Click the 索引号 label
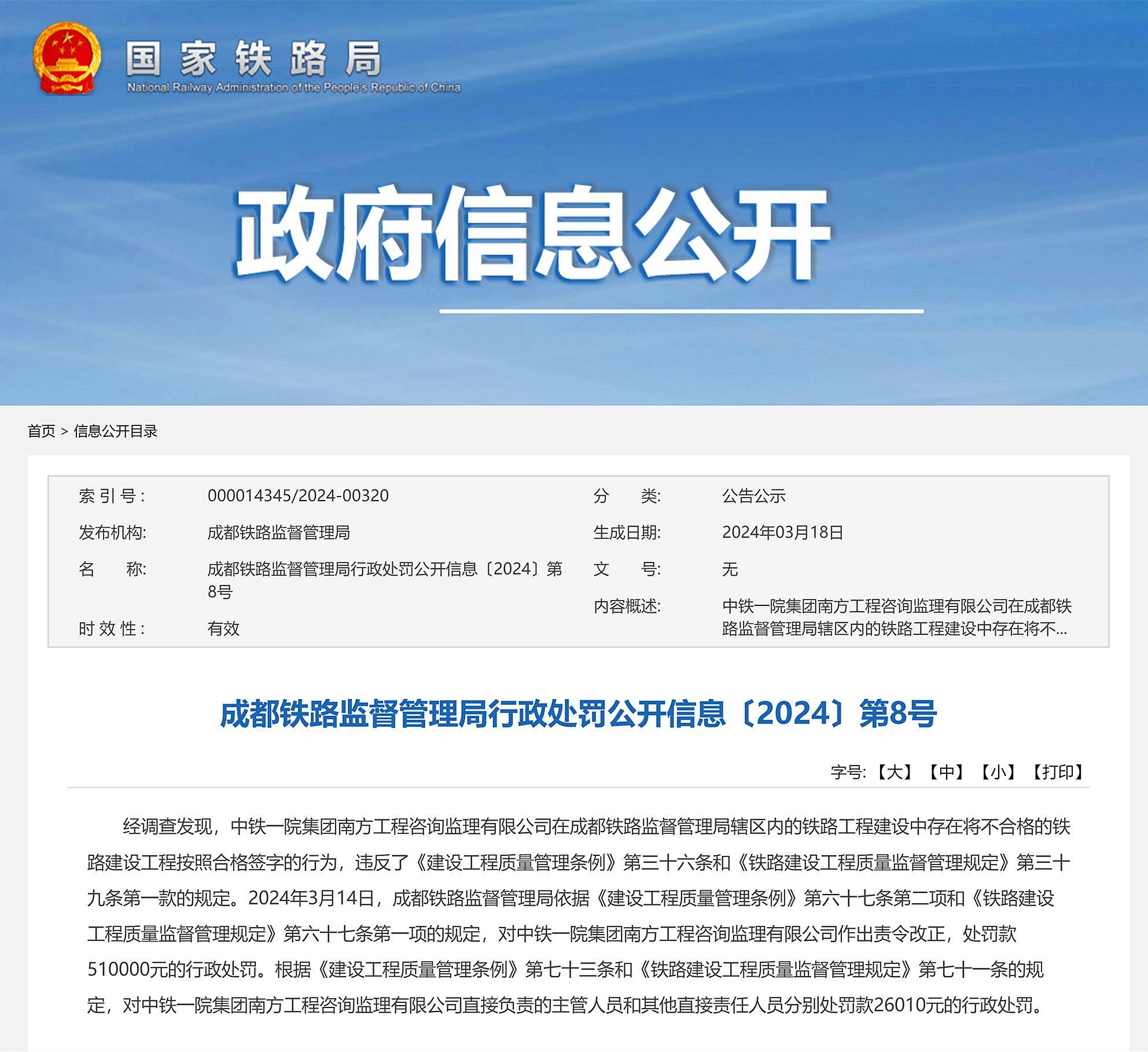The height and width of the screenshot is (1052, 1148). pos(112,496)
